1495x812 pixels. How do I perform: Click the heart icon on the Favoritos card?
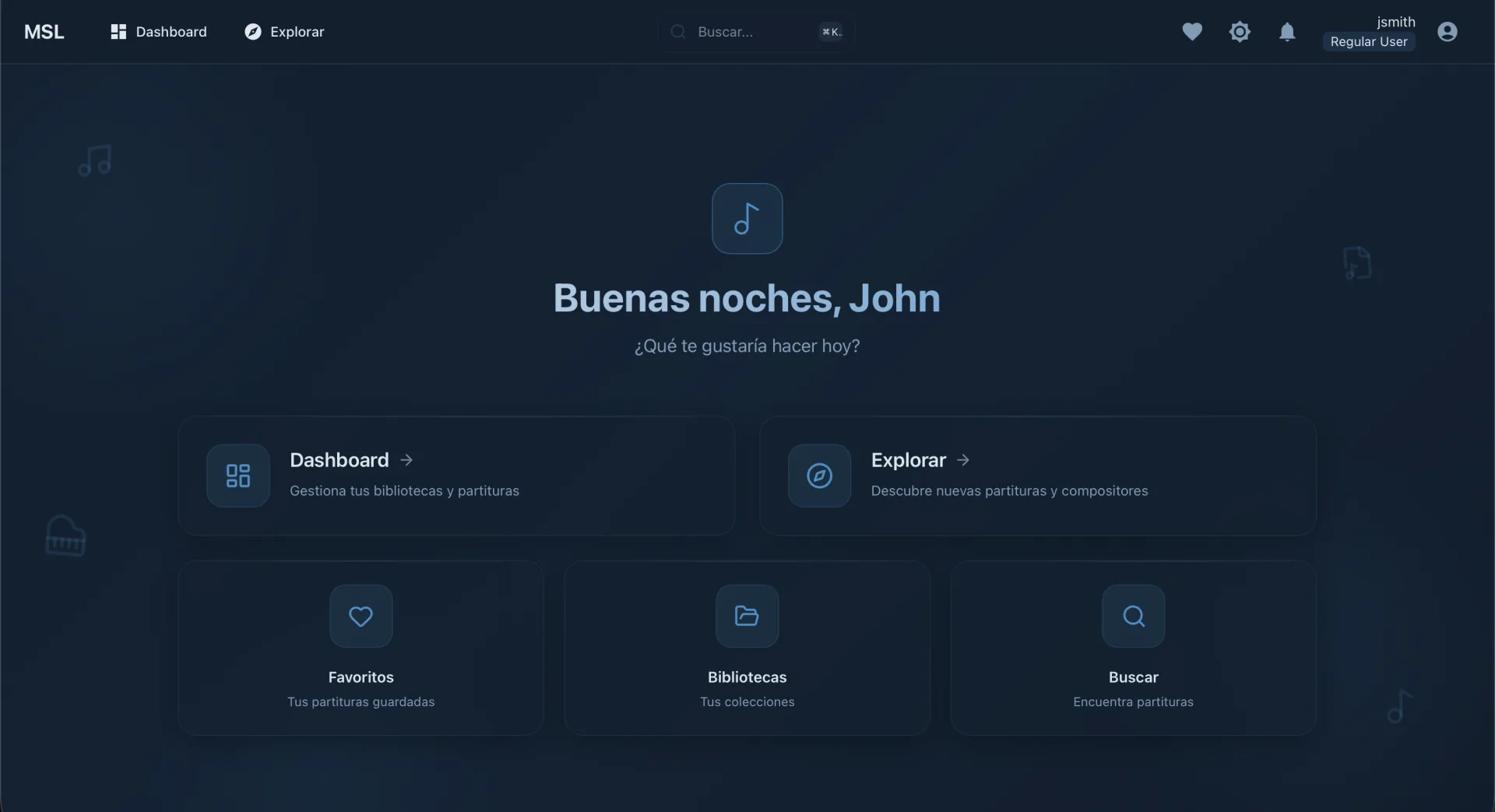tap(361, 617)
